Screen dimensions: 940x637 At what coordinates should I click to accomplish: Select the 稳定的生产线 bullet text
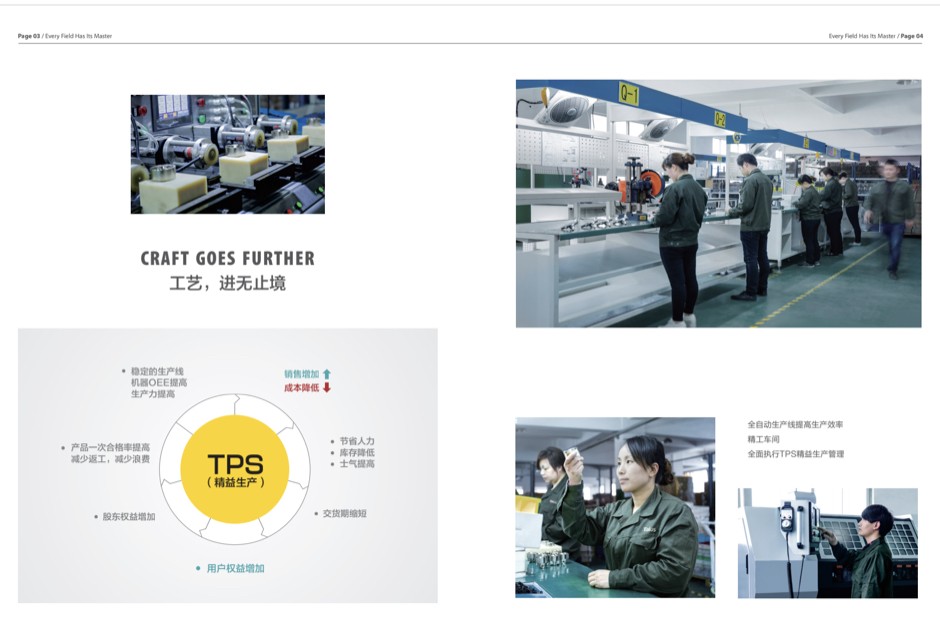point(157,371)
